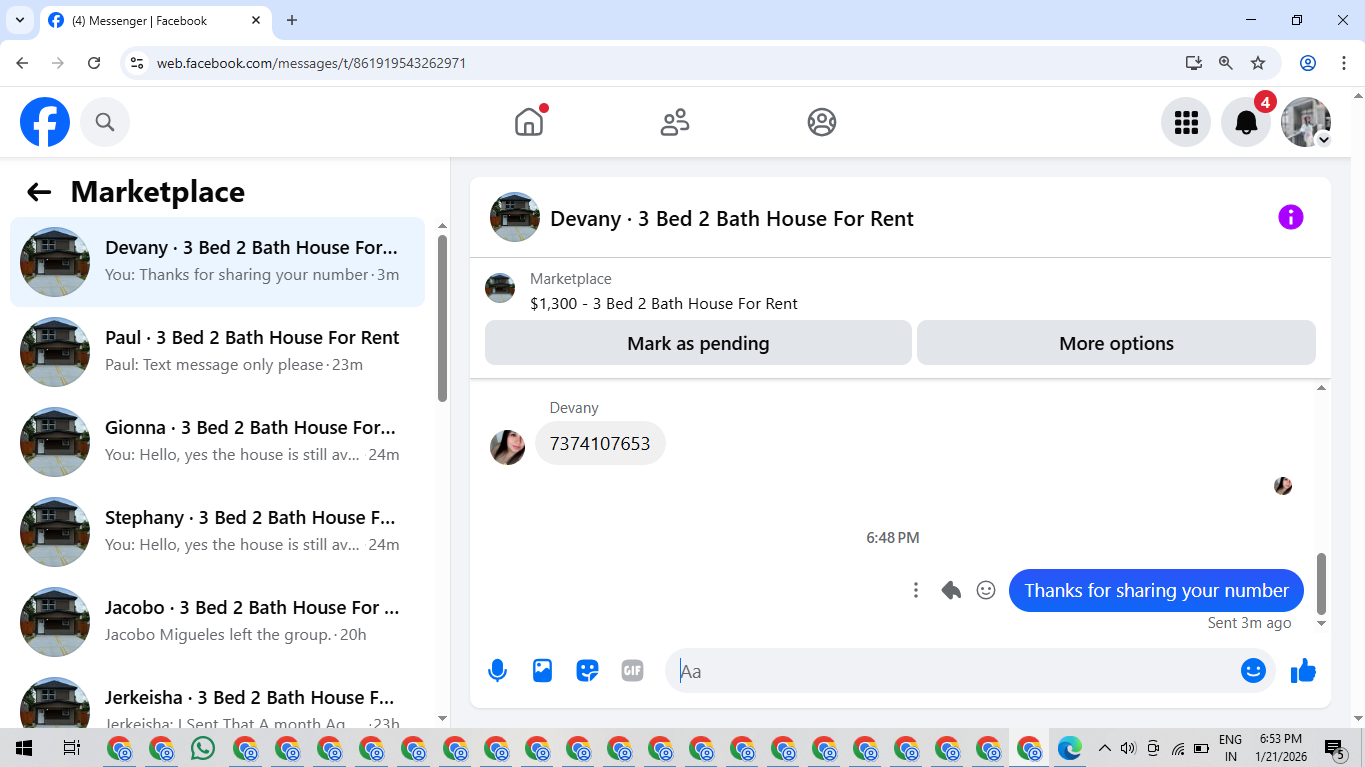Viewport: 1365px width, 767px height.
Task: Show hidden system tray icons
Action: click(1105, 748)
